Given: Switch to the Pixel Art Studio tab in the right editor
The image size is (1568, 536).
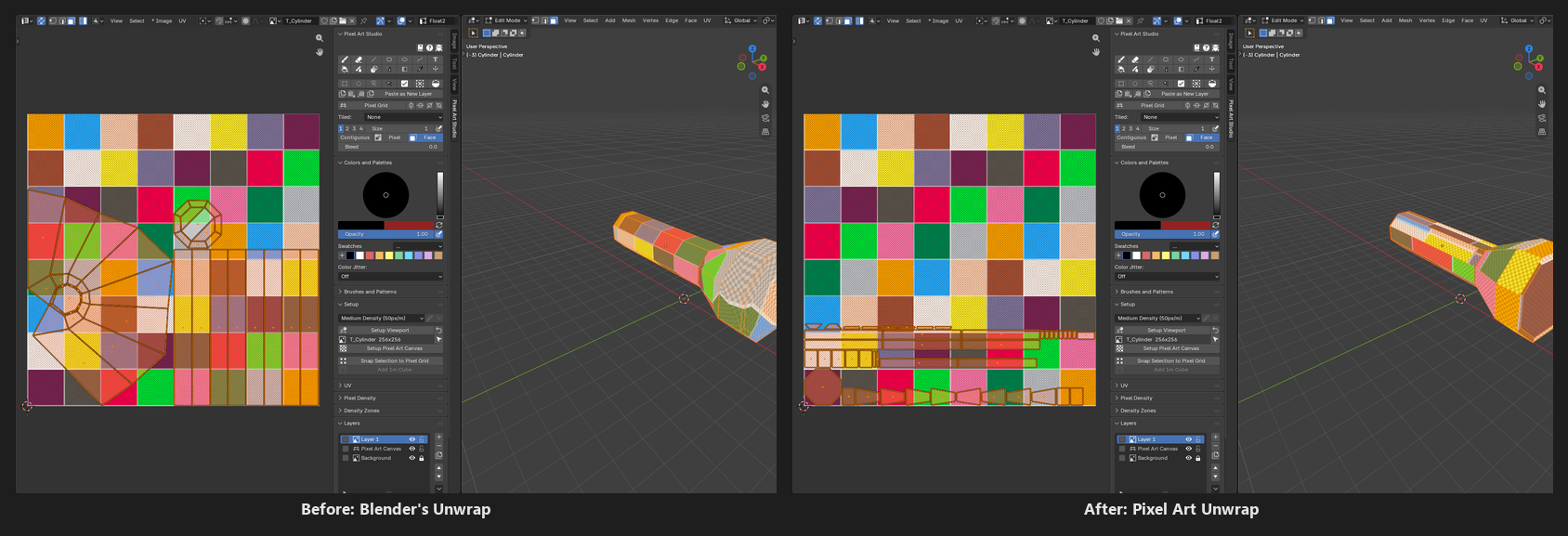Looking at the screenshot, I should (1231, 119).
